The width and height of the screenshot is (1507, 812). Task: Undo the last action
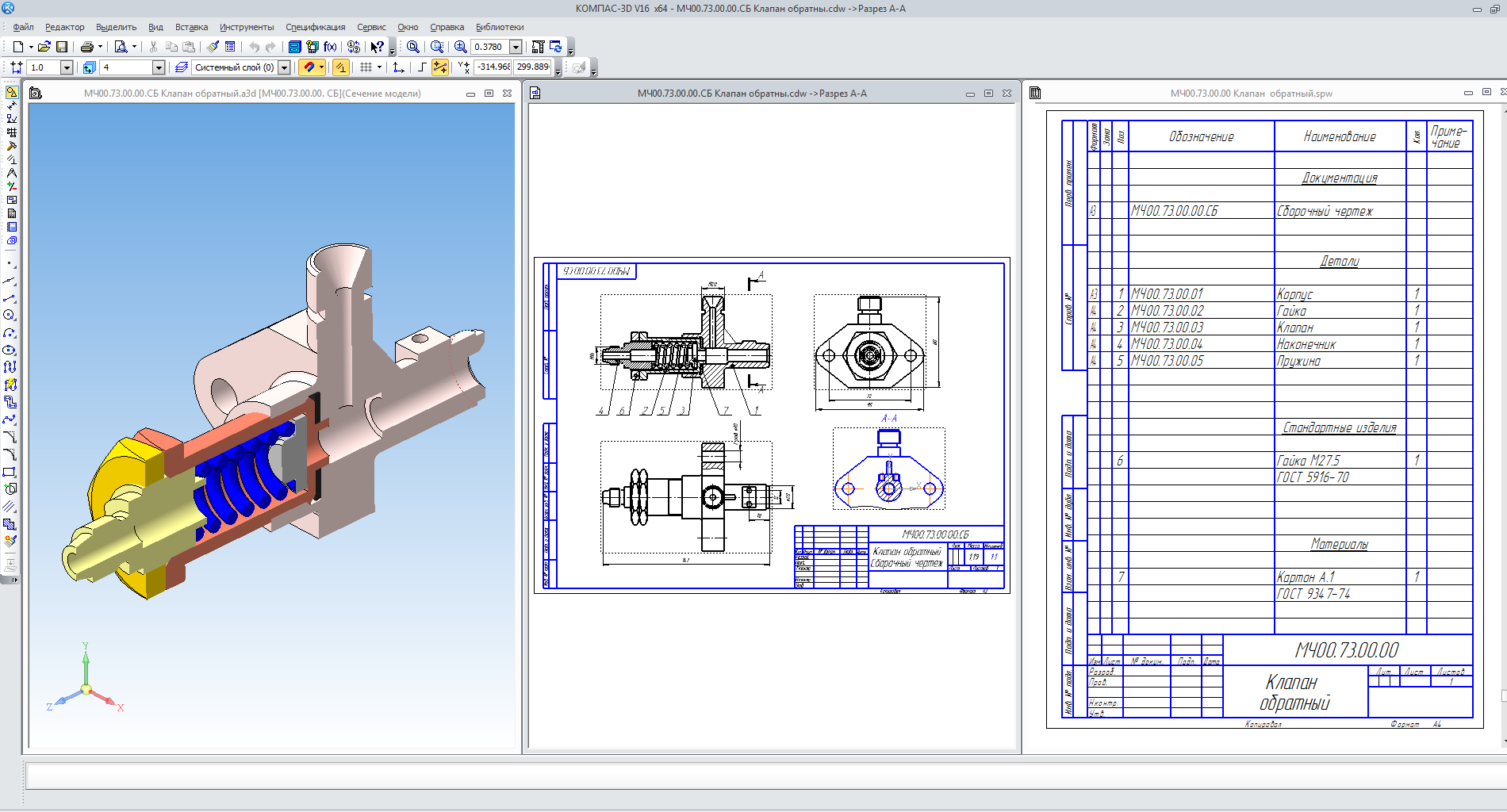254,47
